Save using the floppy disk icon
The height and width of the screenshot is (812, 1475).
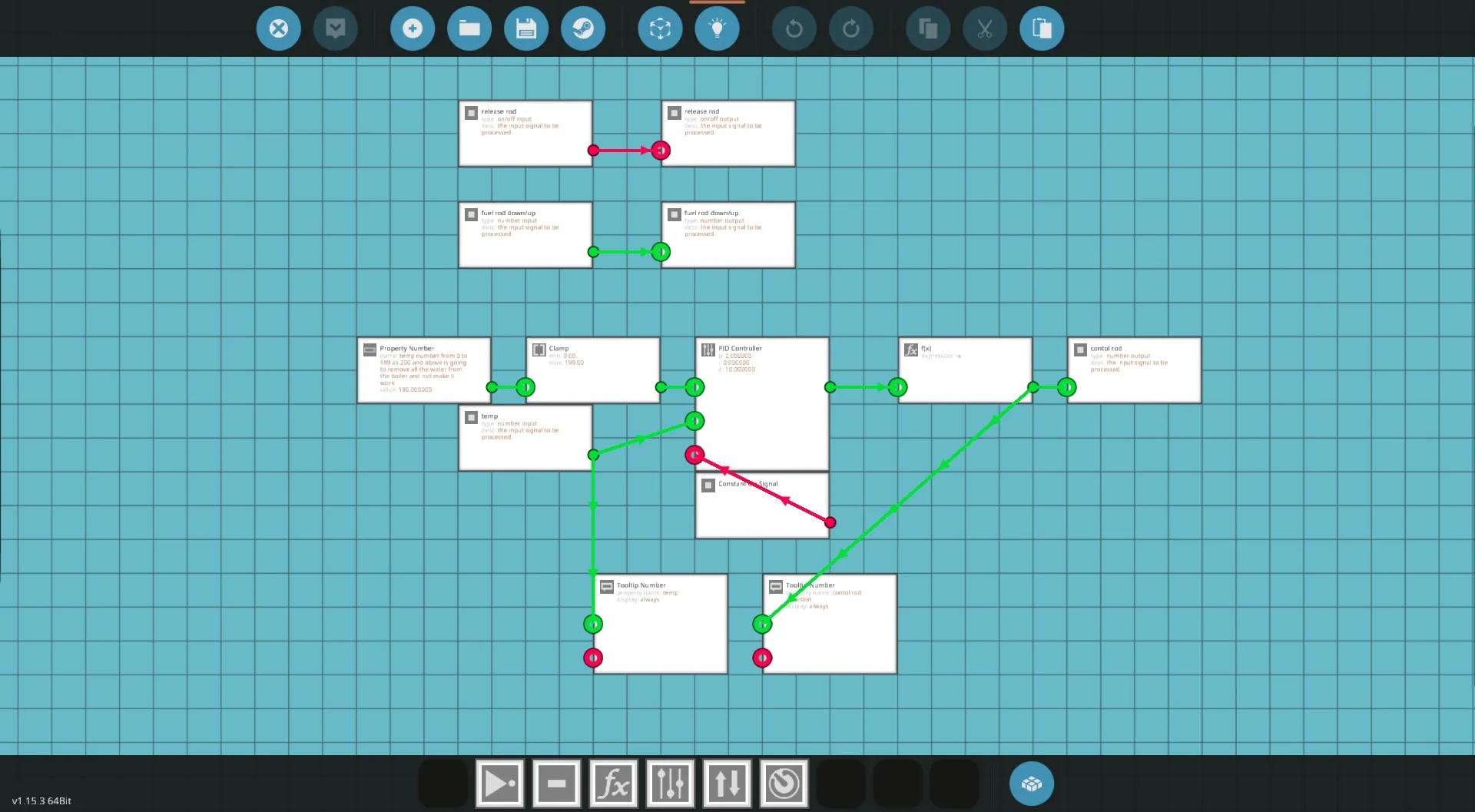525,29
